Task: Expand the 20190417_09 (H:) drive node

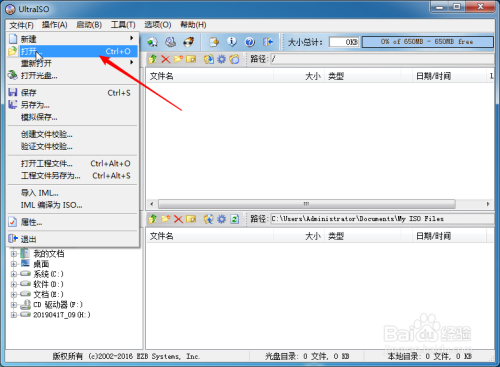Action: pyautogui.click(x=14, y=315)
